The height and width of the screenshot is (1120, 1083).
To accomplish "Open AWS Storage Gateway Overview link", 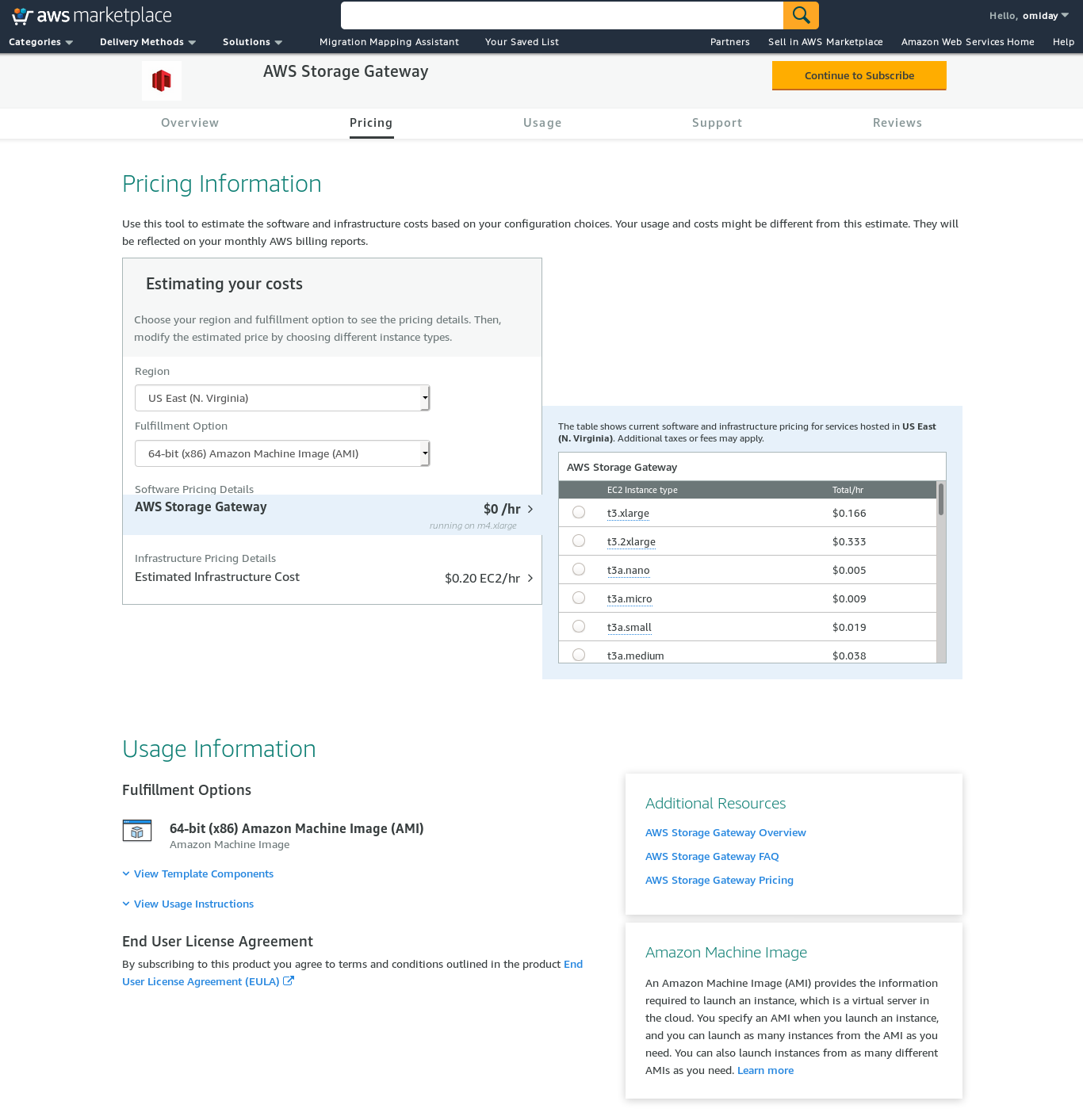I will tap(725, 832).
